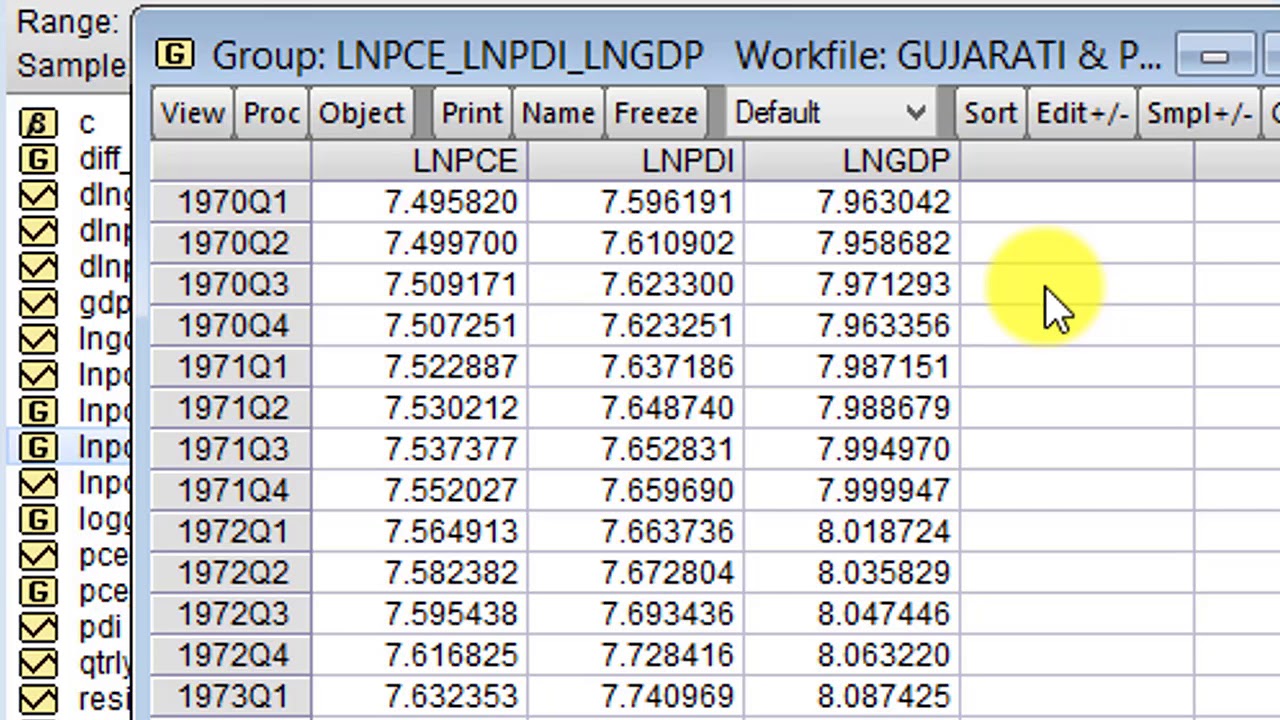
Task: Click the Name button
Action: pyautogui.click(x=558, y=113)
